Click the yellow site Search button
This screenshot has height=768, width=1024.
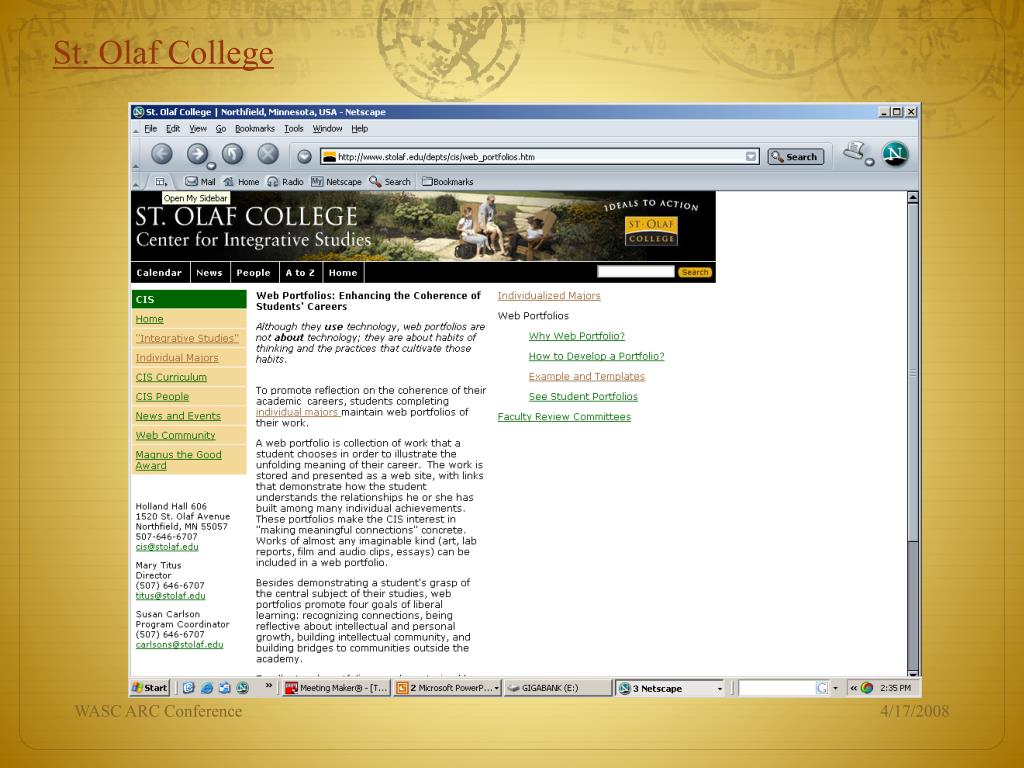[x=695, y=272]
